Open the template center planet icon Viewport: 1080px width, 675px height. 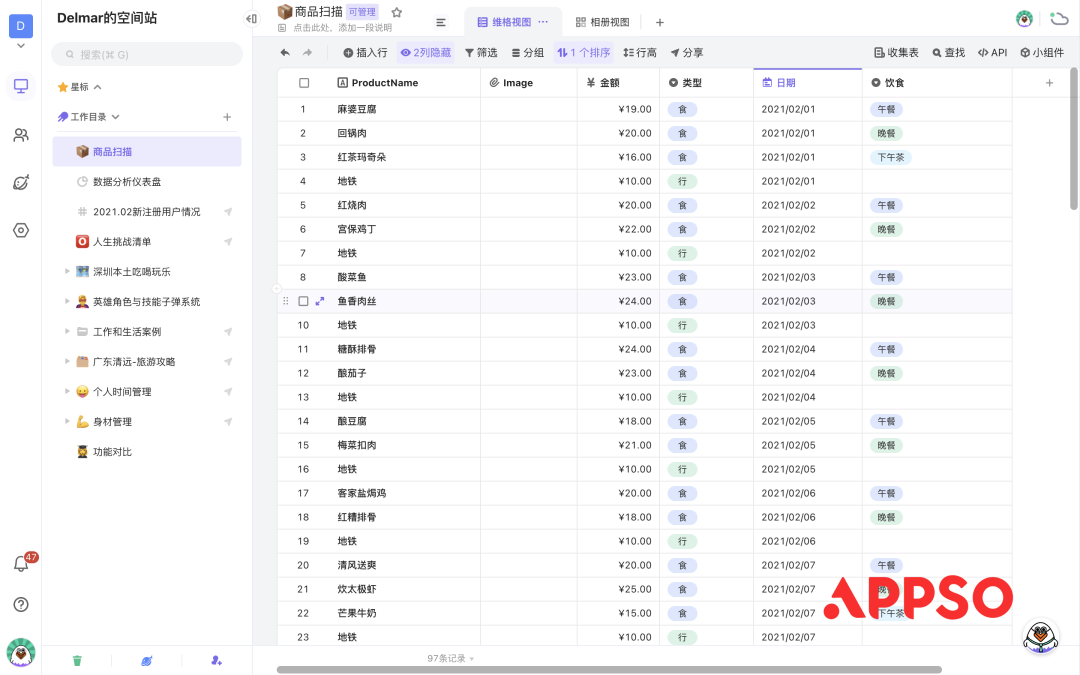21,183
